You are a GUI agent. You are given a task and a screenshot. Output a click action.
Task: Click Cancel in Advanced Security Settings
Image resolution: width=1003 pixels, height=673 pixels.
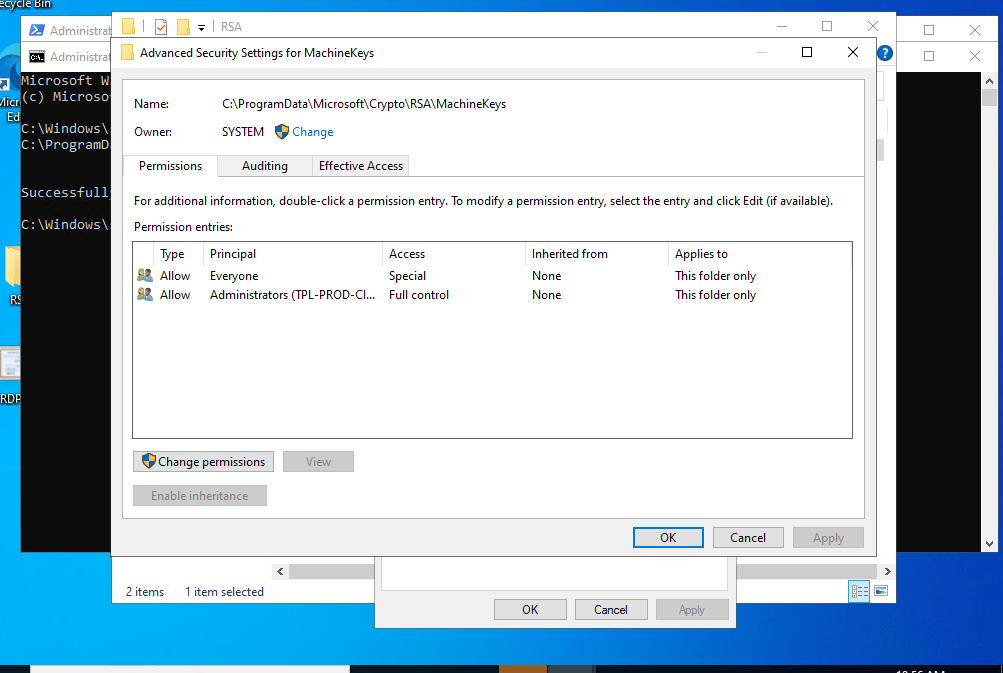coord(748,538)
